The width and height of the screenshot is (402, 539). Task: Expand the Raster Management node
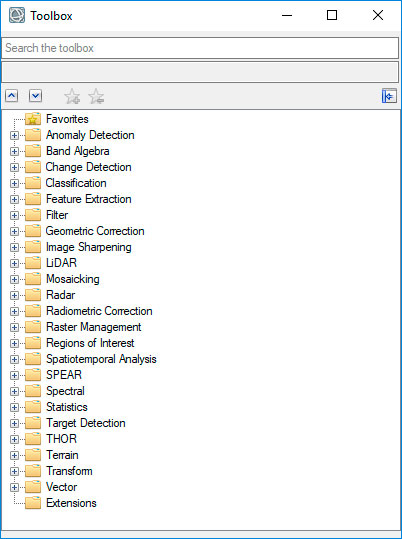point(14,327)
